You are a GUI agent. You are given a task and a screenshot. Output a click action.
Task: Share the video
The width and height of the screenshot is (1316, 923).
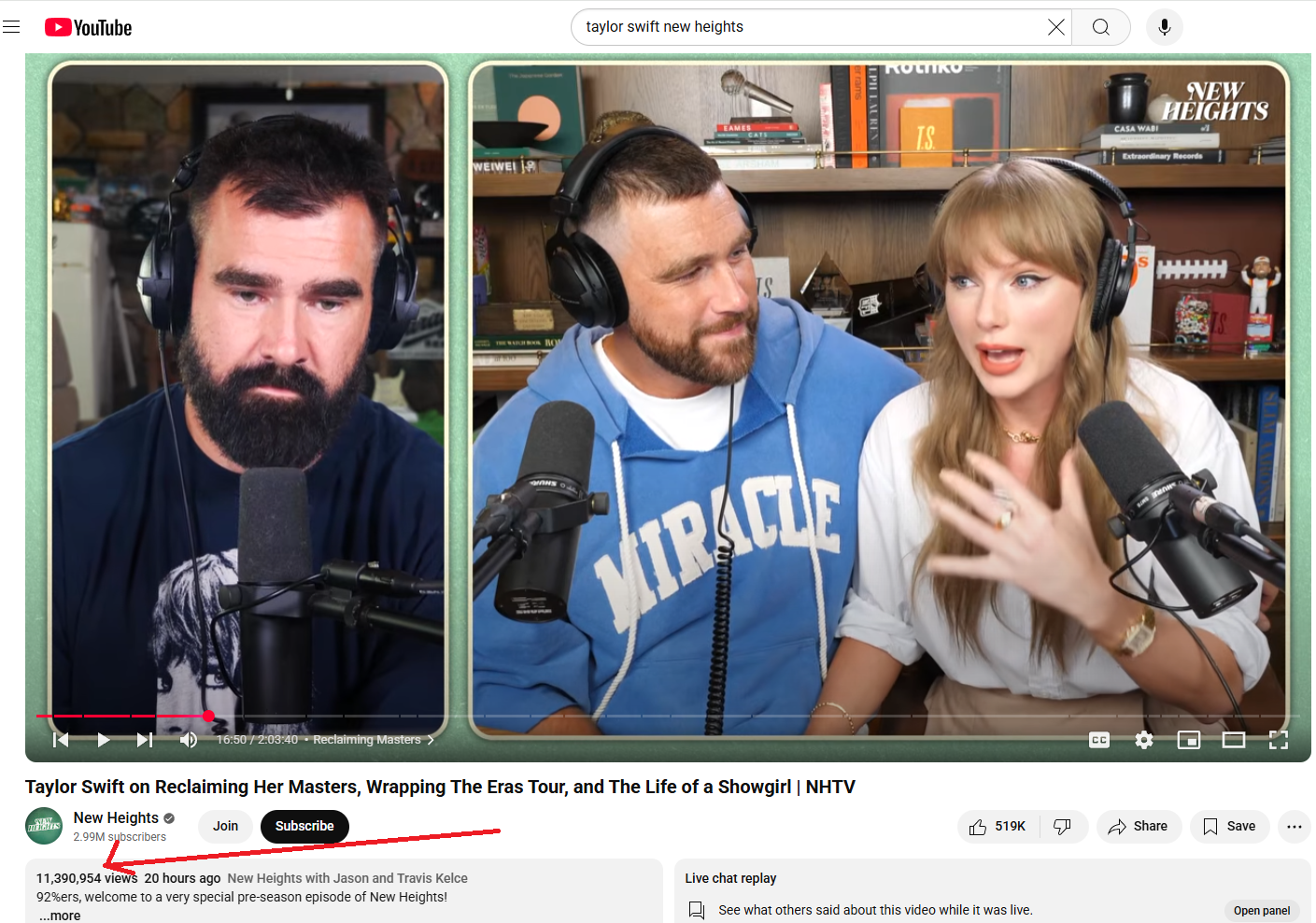(1139, 826)
